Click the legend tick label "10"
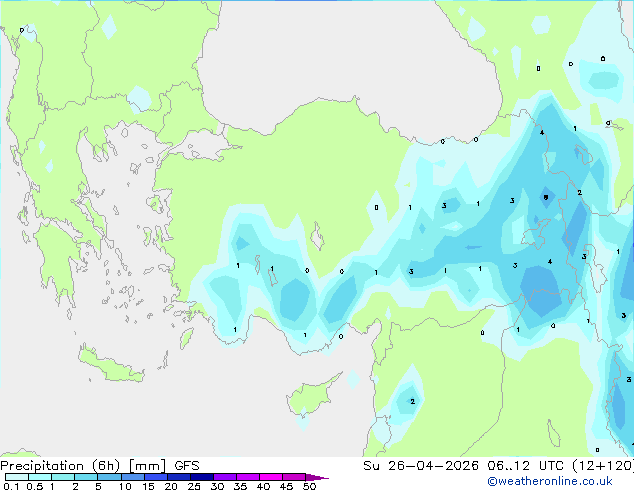 tap(125, 486)
